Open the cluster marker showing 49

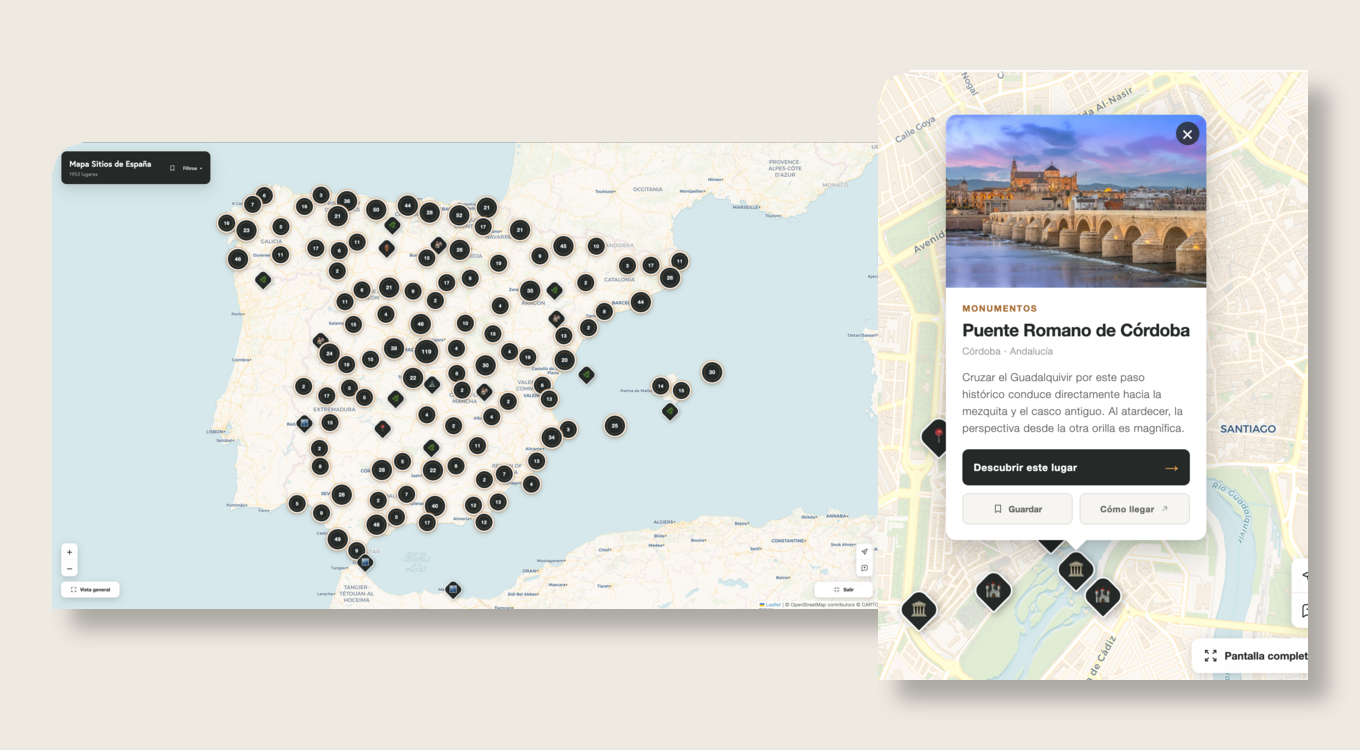point(338,539)
